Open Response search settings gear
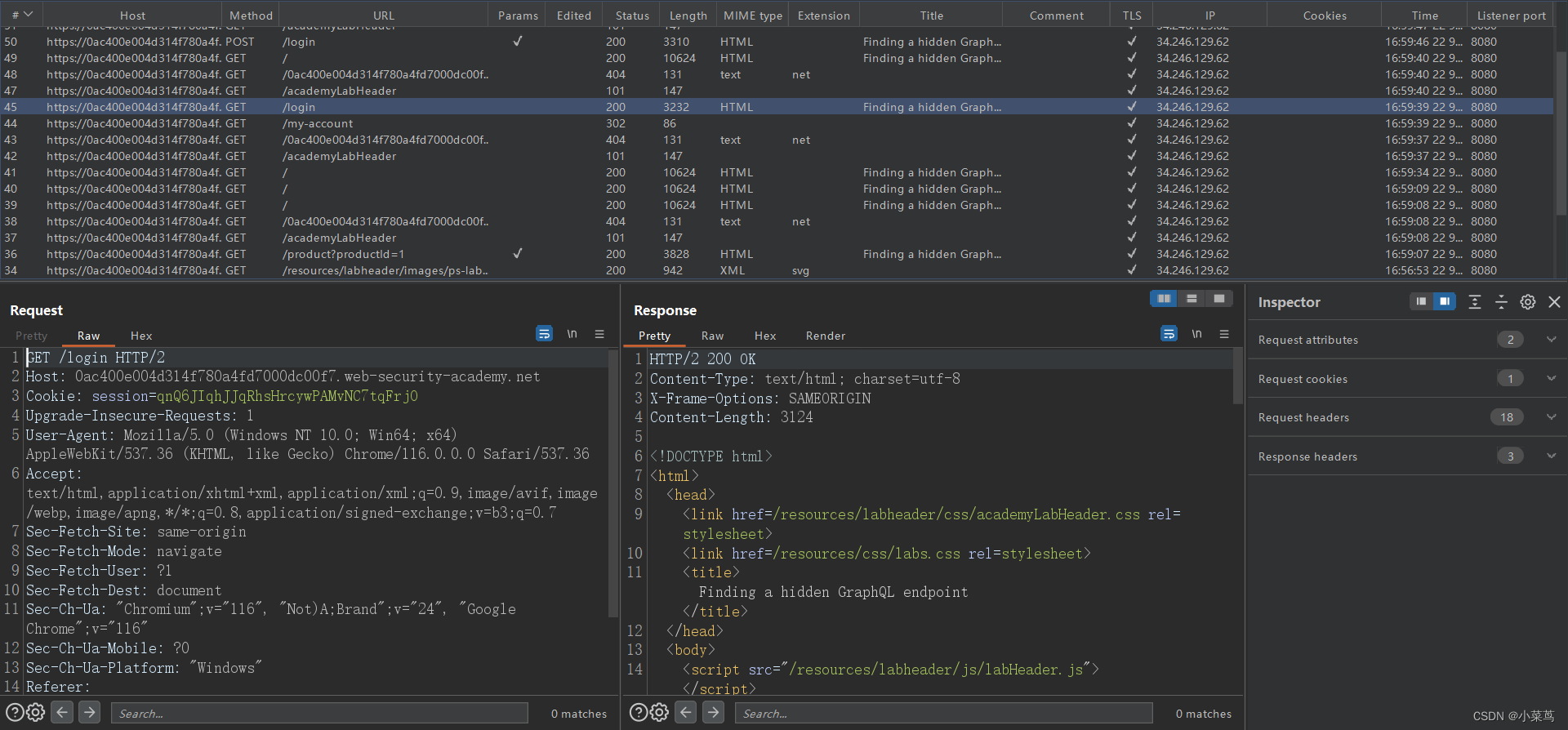This screenshot has height=730, width=1568. click(659, 713)
